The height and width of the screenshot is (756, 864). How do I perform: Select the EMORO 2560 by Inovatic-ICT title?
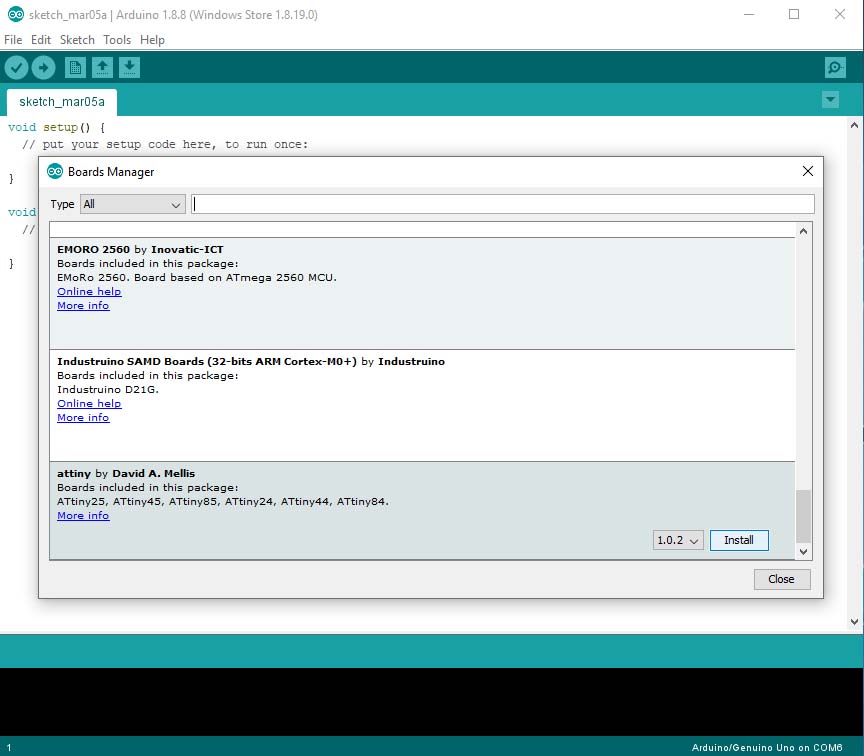pyautogui.click(x=141, y=250)
